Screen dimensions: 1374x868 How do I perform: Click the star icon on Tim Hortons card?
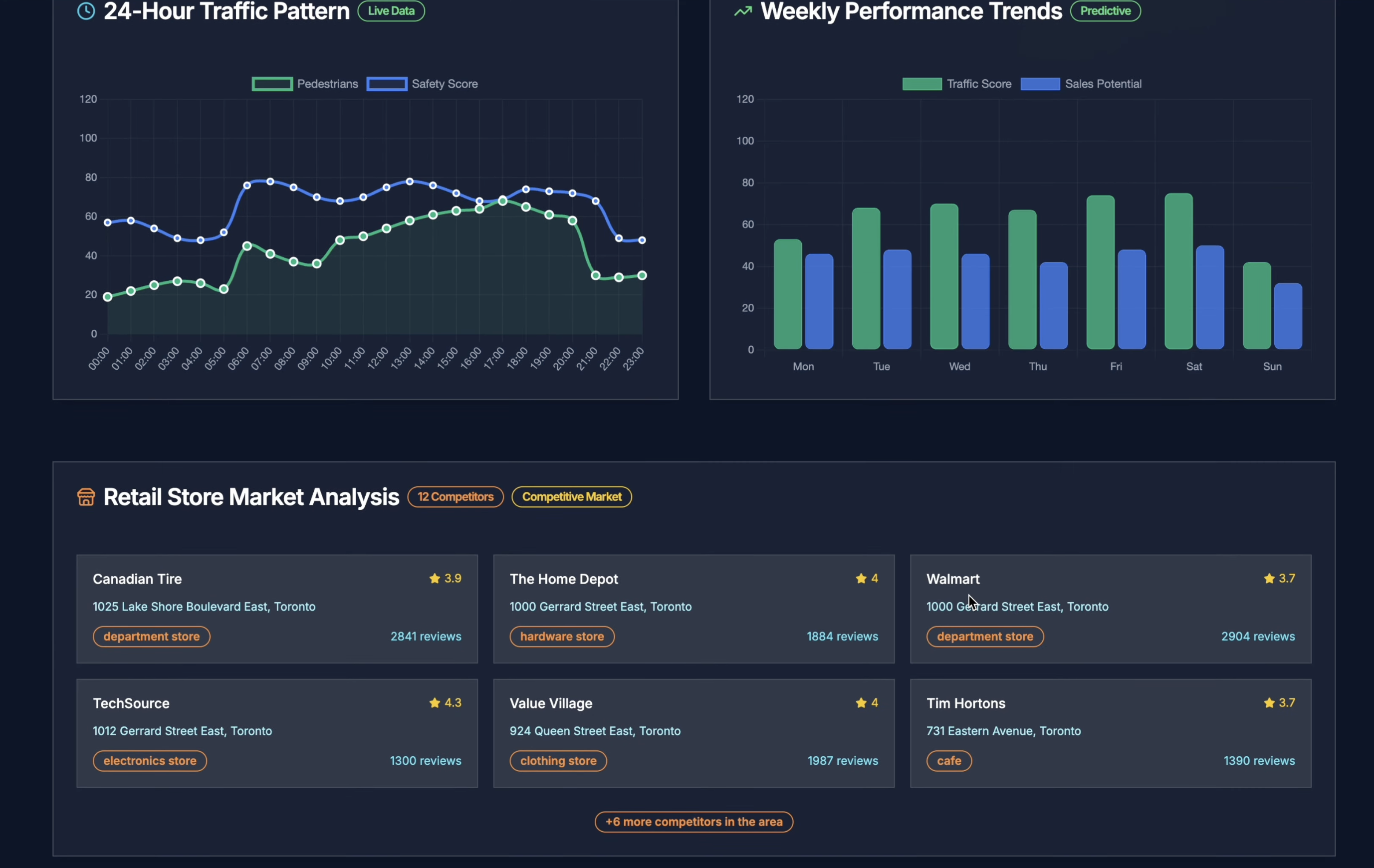pyautogui.click(x=1269, y=703)
